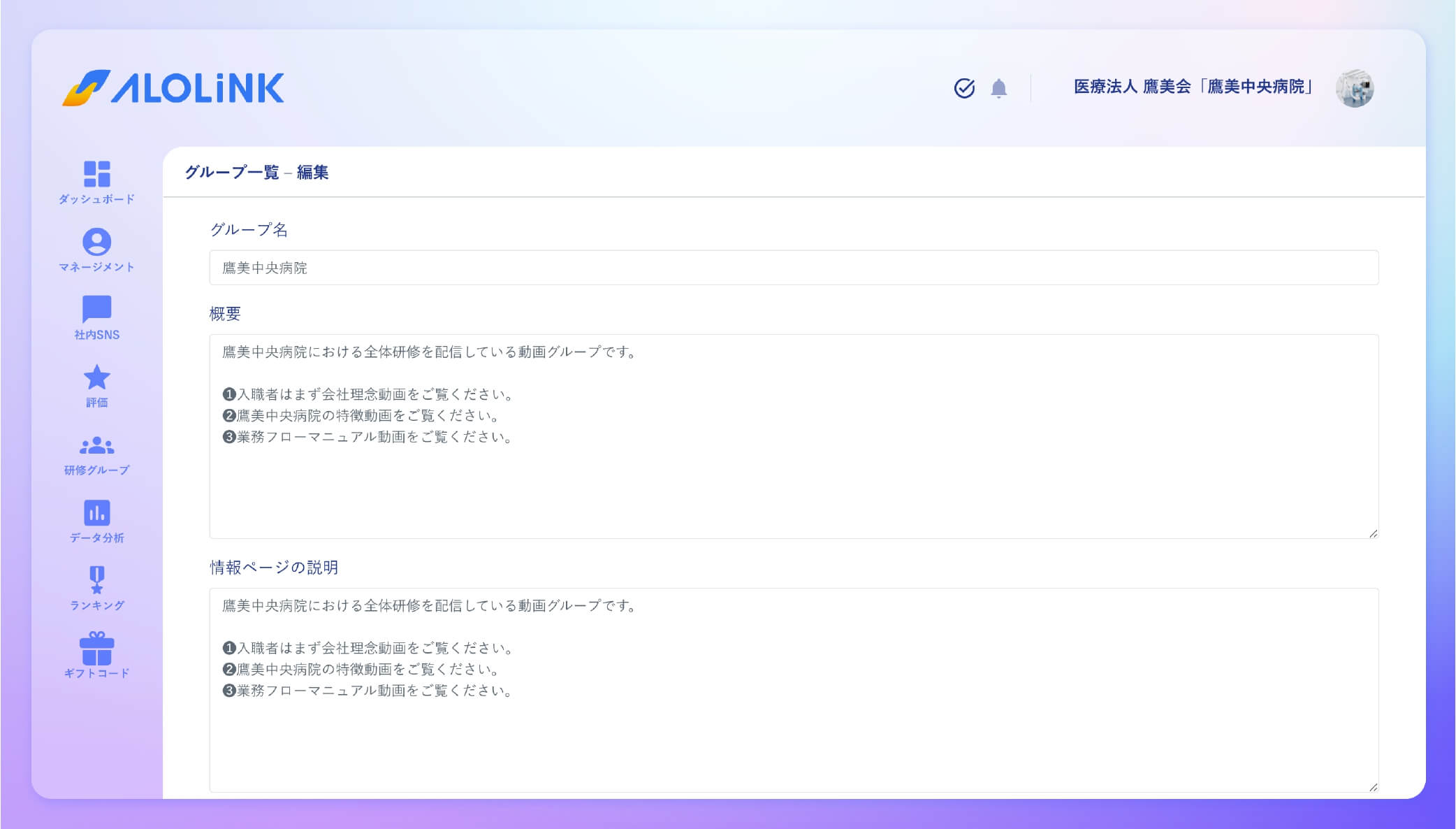
Task: Open the profile avatar in the top right
Action: point(1355,89)
